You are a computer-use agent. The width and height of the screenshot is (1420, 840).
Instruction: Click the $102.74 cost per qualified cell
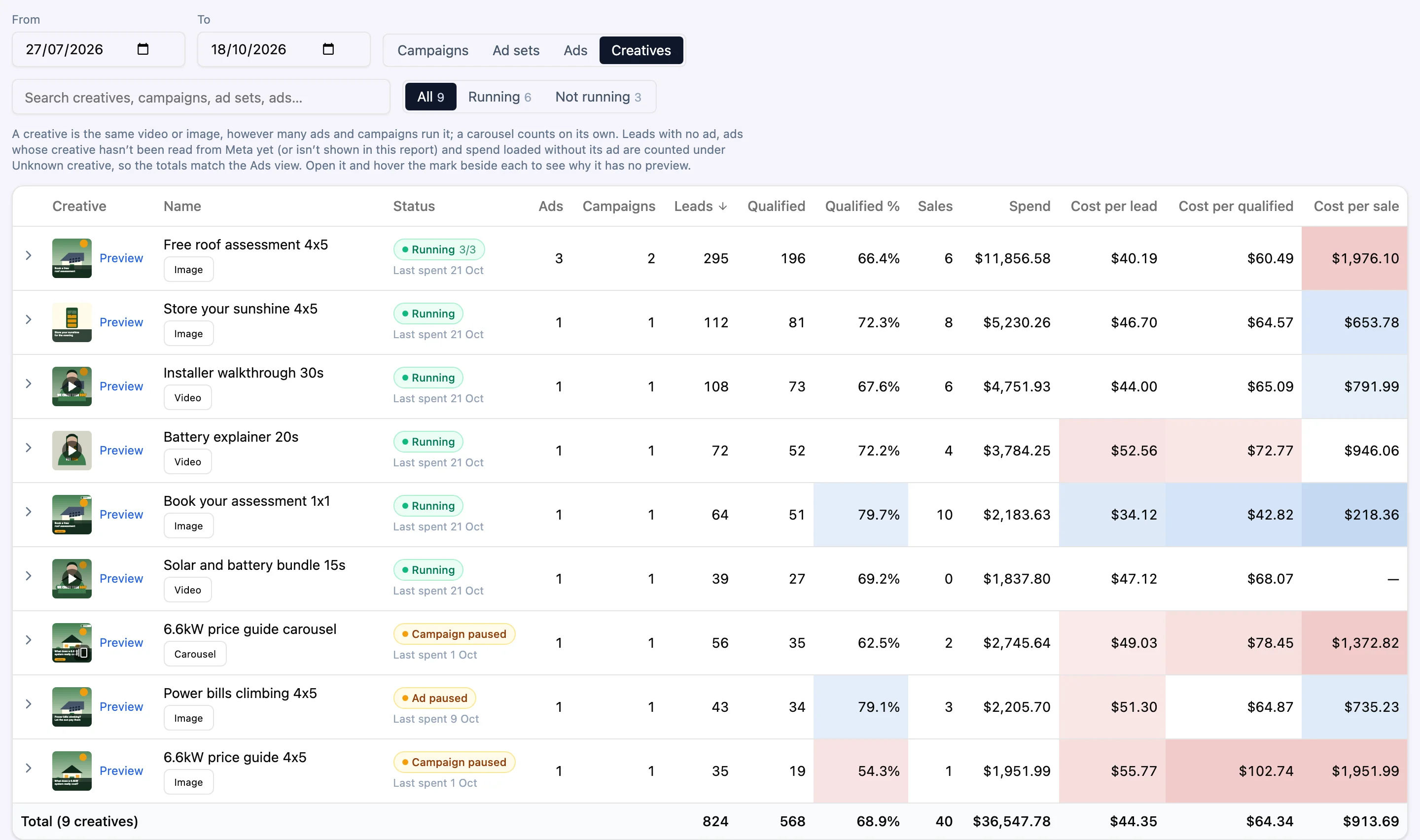pyautogui.click(x=1233, y=771)
